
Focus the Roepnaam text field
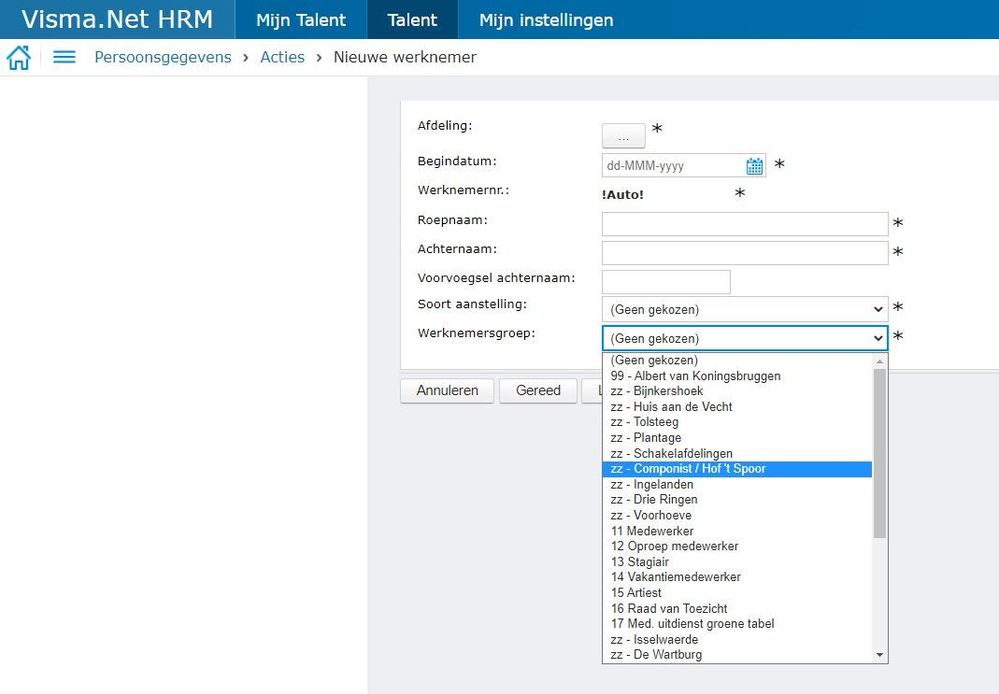[744, 224]
